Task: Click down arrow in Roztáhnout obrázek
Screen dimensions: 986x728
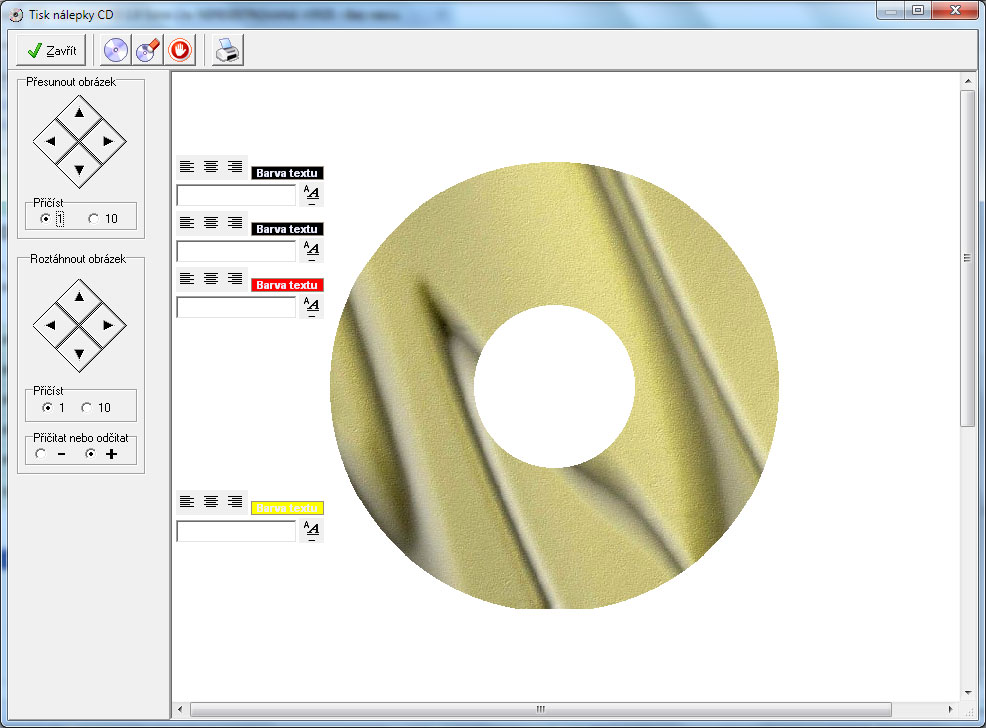Action: (80, 352)
